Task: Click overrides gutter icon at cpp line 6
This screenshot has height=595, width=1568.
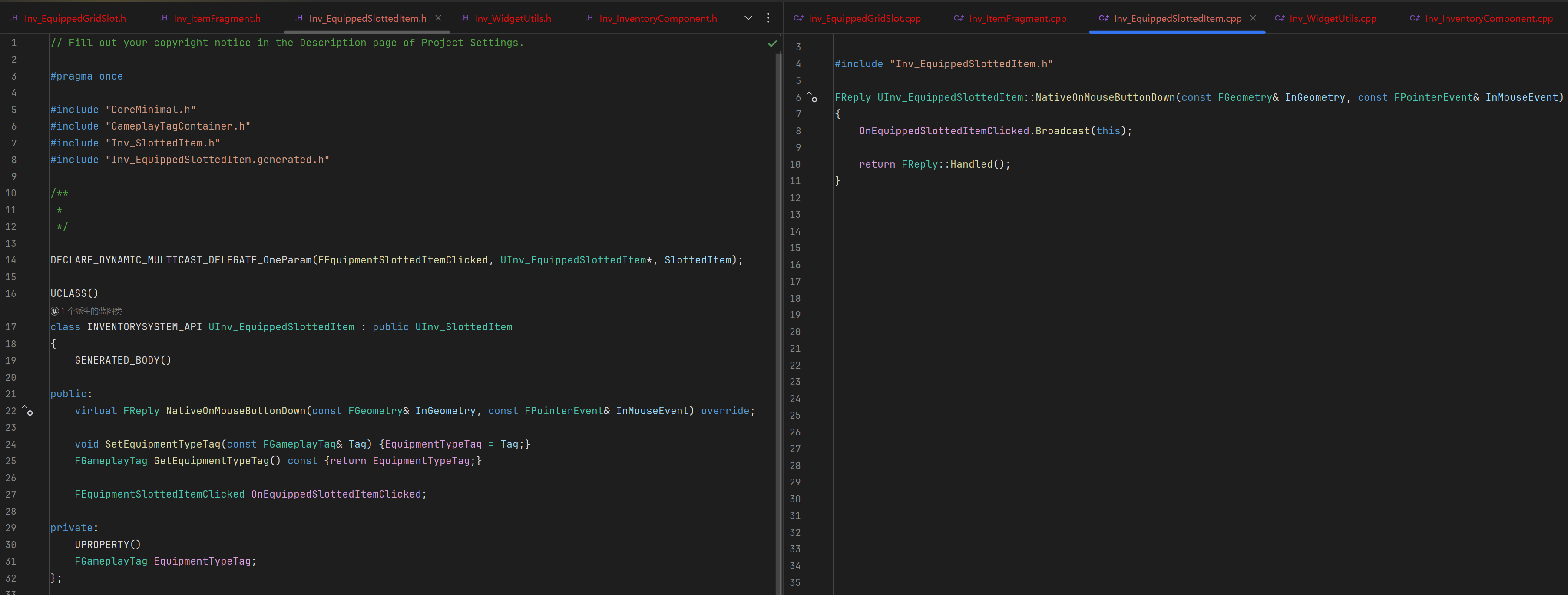Action: click(812, 97)
